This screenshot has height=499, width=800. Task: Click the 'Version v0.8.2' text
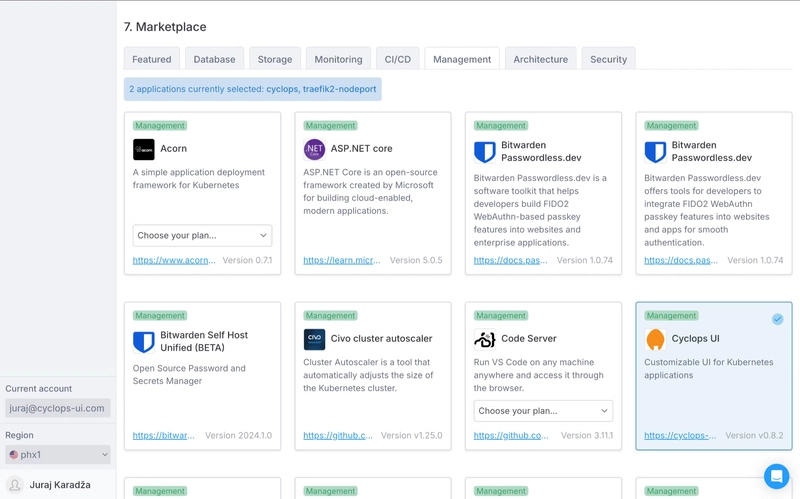coord(754,436)
